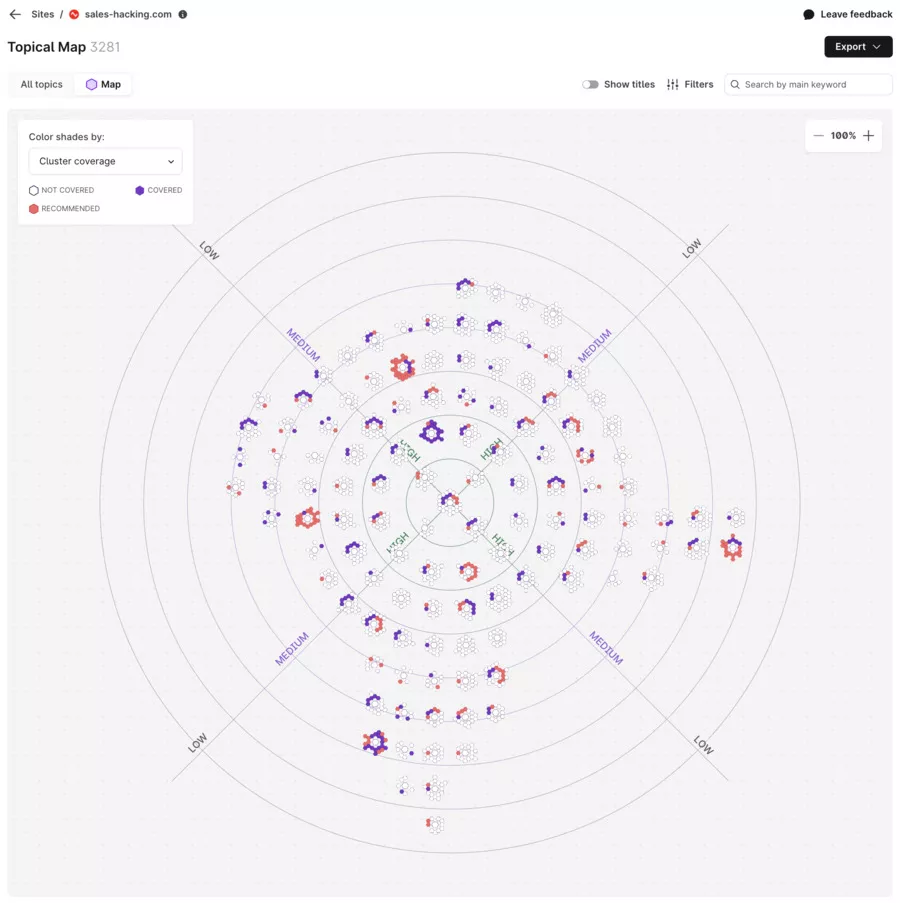This screenshot has height=903, width=900.
Task: Toggle the COVERED legend item
Action: [140, 189]
